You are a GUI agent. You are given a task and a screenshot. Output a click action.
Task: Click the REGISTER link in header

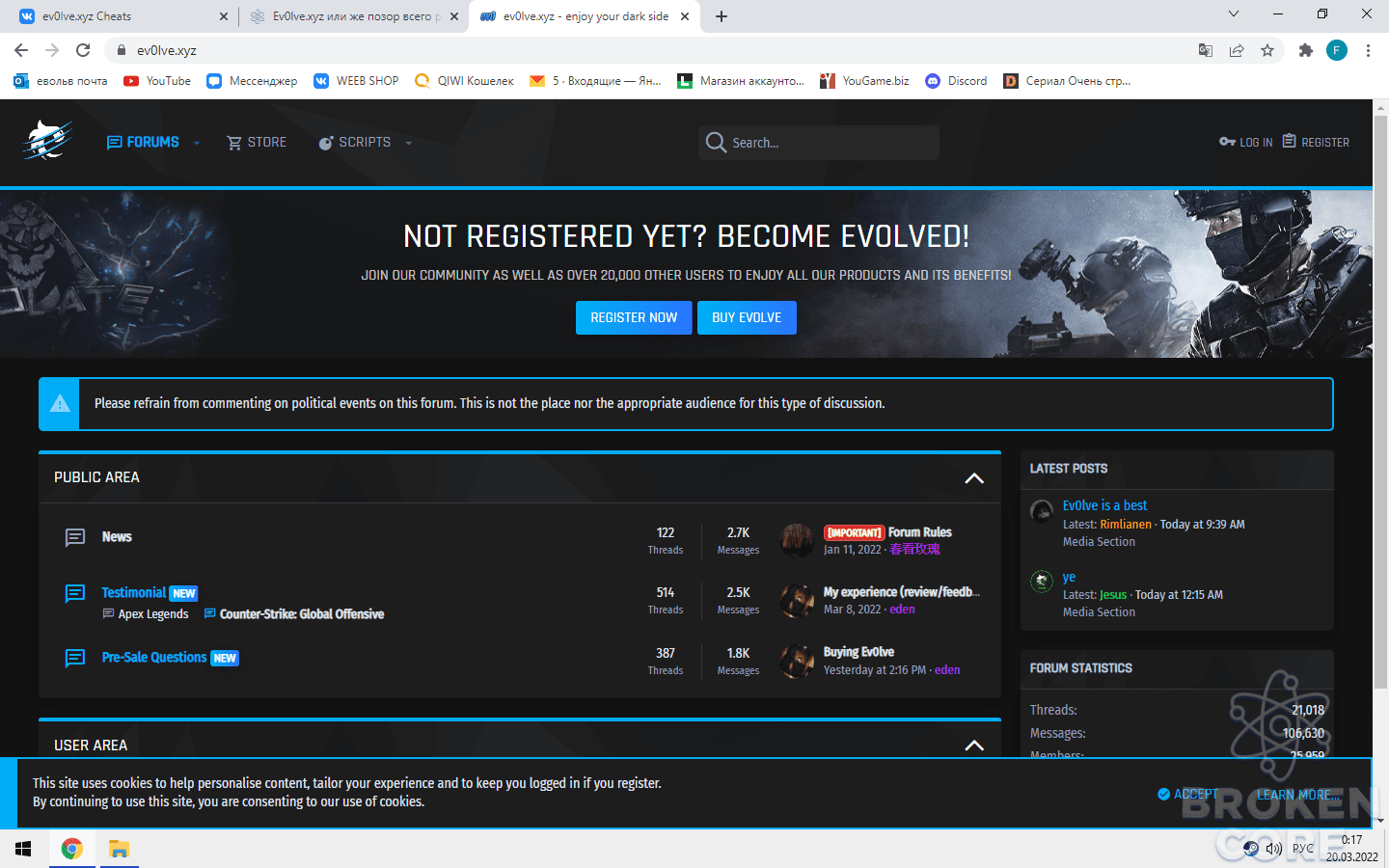(x=1316, y=142)
